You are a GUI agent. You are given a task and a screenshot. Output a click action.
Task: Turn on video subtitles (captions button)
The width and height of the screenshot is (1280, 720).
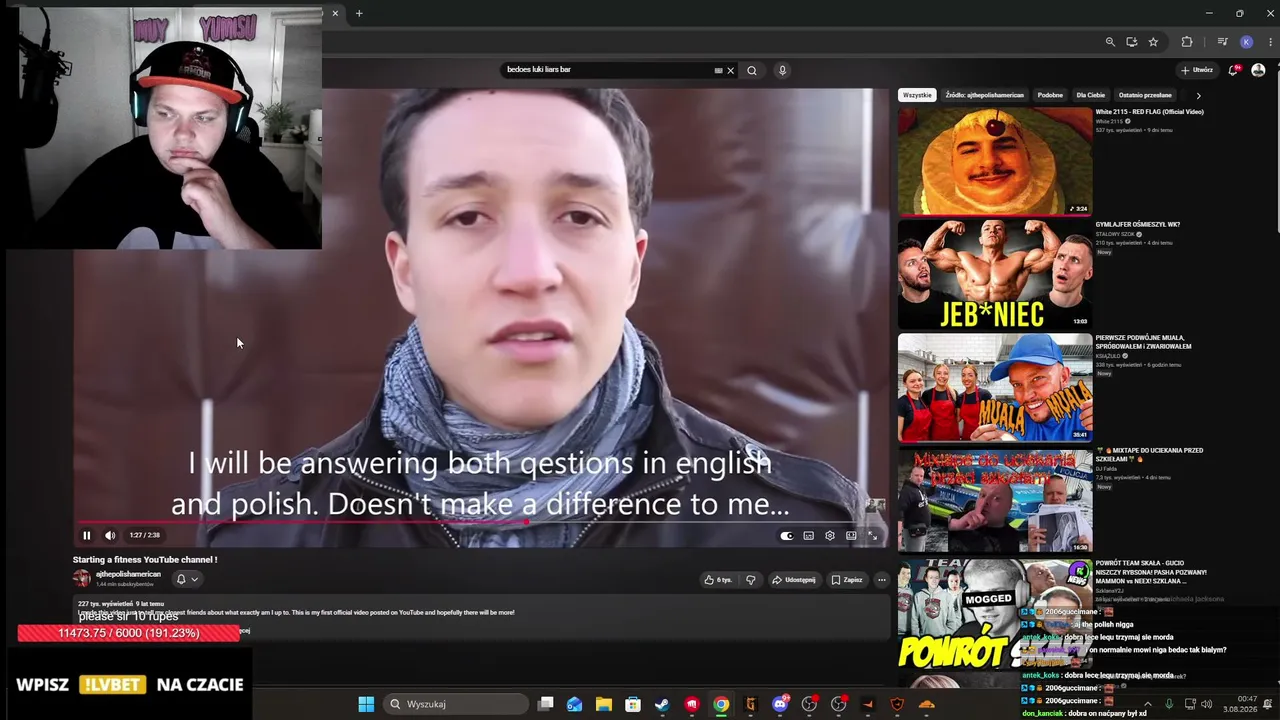click(x=809, y=536)
